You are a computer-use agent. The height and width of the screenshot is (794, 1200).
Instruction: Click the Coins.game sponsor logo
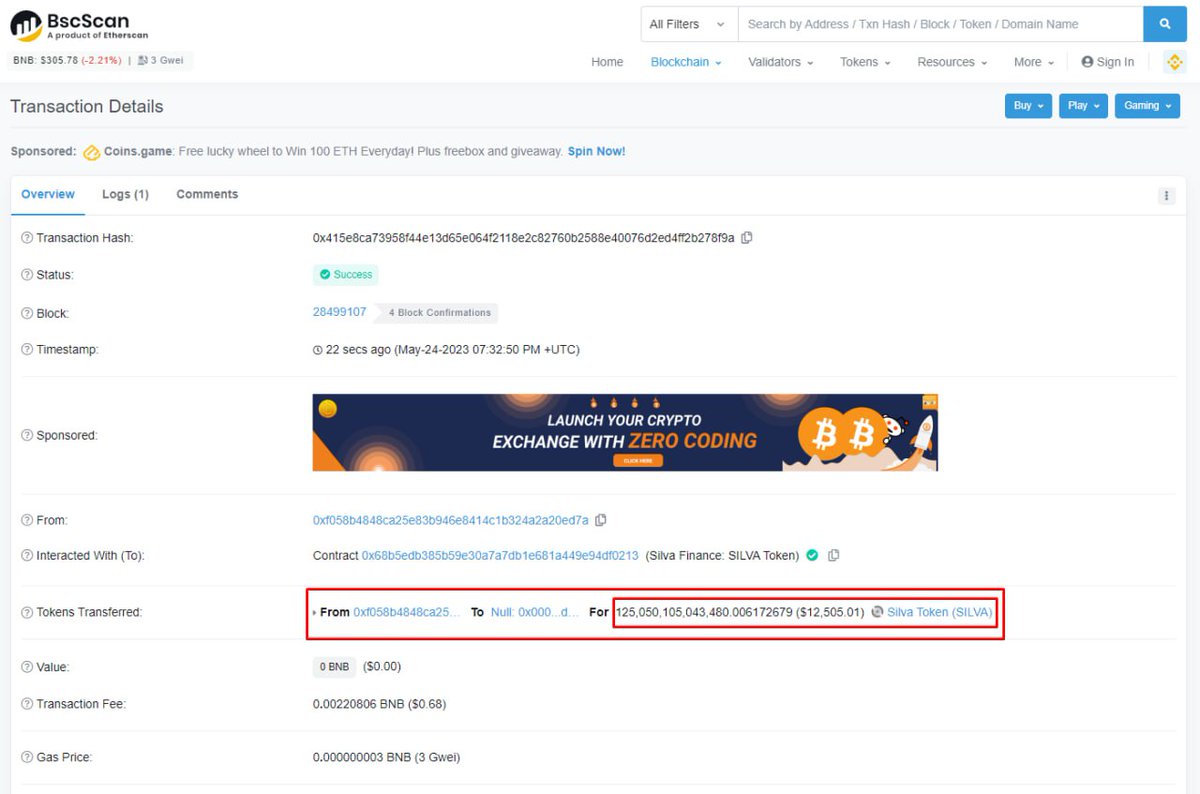(91, 152)
